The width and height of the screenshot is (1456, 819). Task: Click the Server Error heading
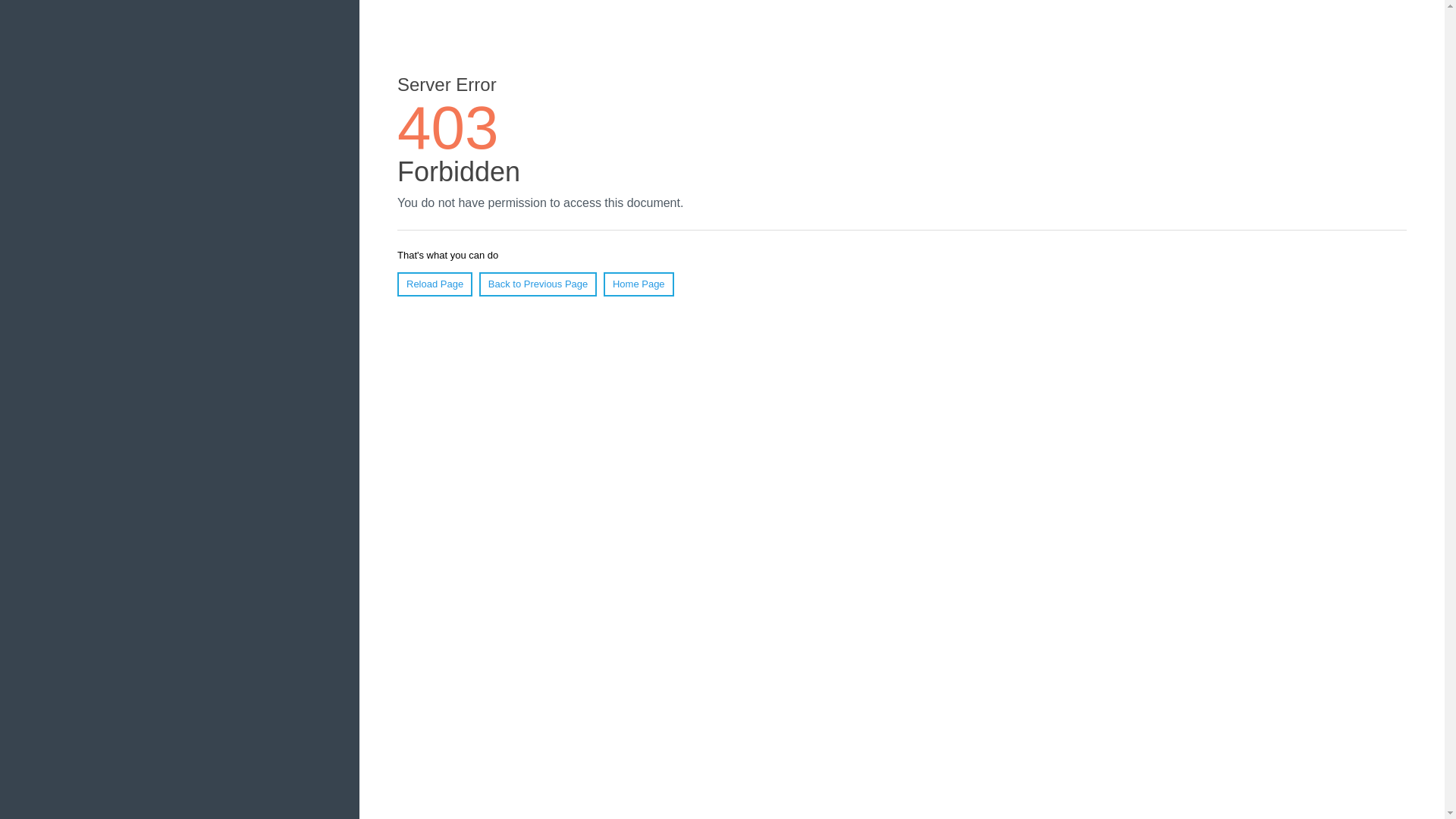pyautogui.click(x=447, y=85)
